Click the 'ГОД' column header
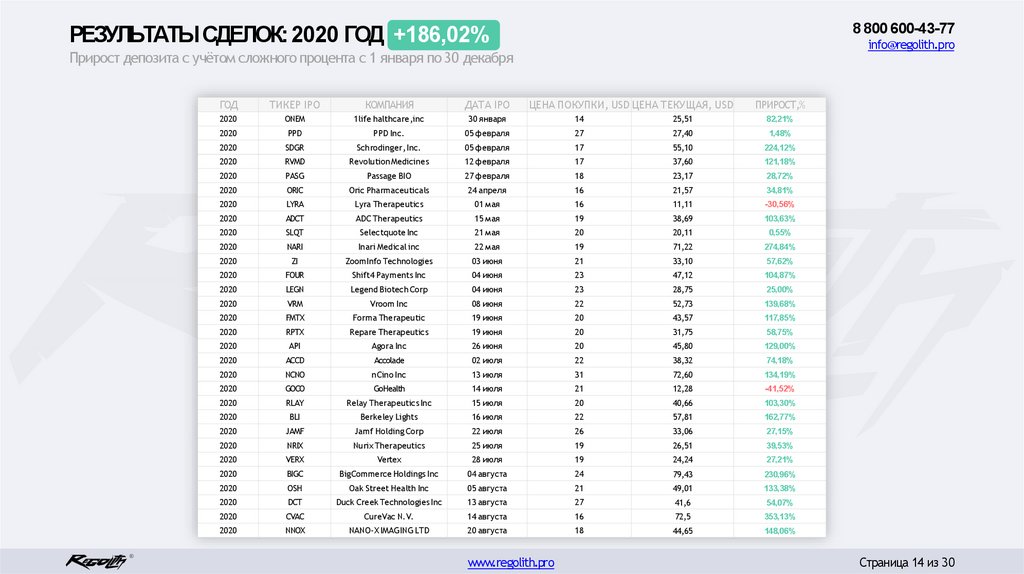The width and height of the screenshot is (1024, 574). [x=229, y=104]
